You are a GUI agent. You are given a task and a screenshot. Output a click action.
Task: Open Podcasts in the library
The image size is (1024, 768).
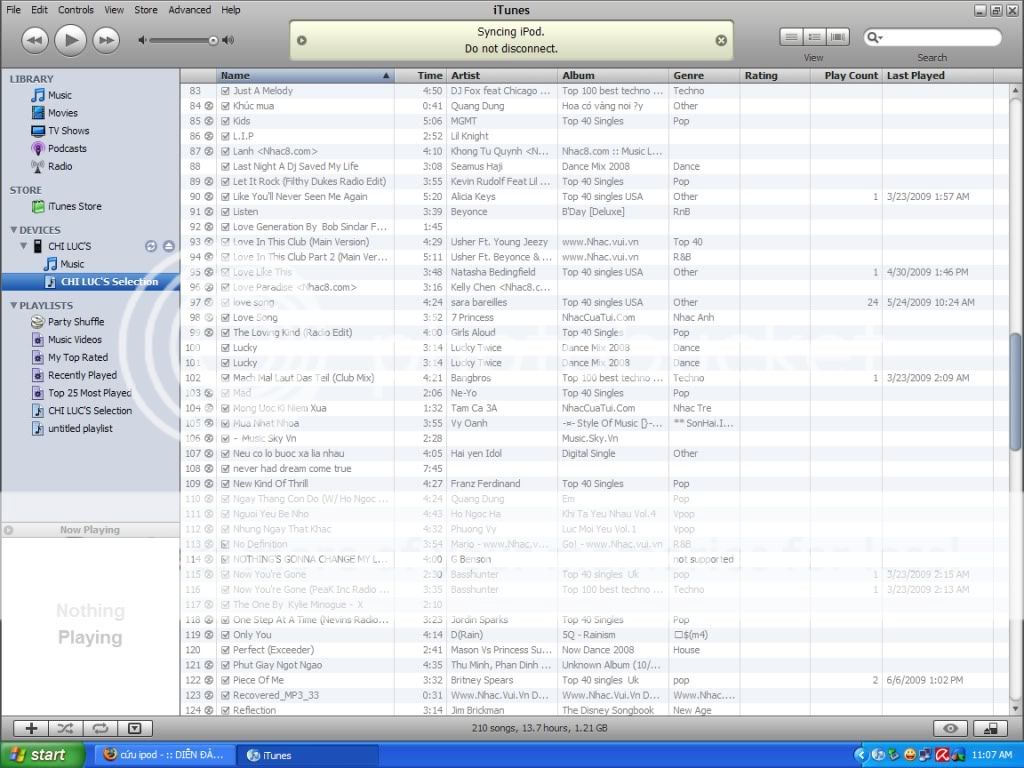click(x=67, y=149)
